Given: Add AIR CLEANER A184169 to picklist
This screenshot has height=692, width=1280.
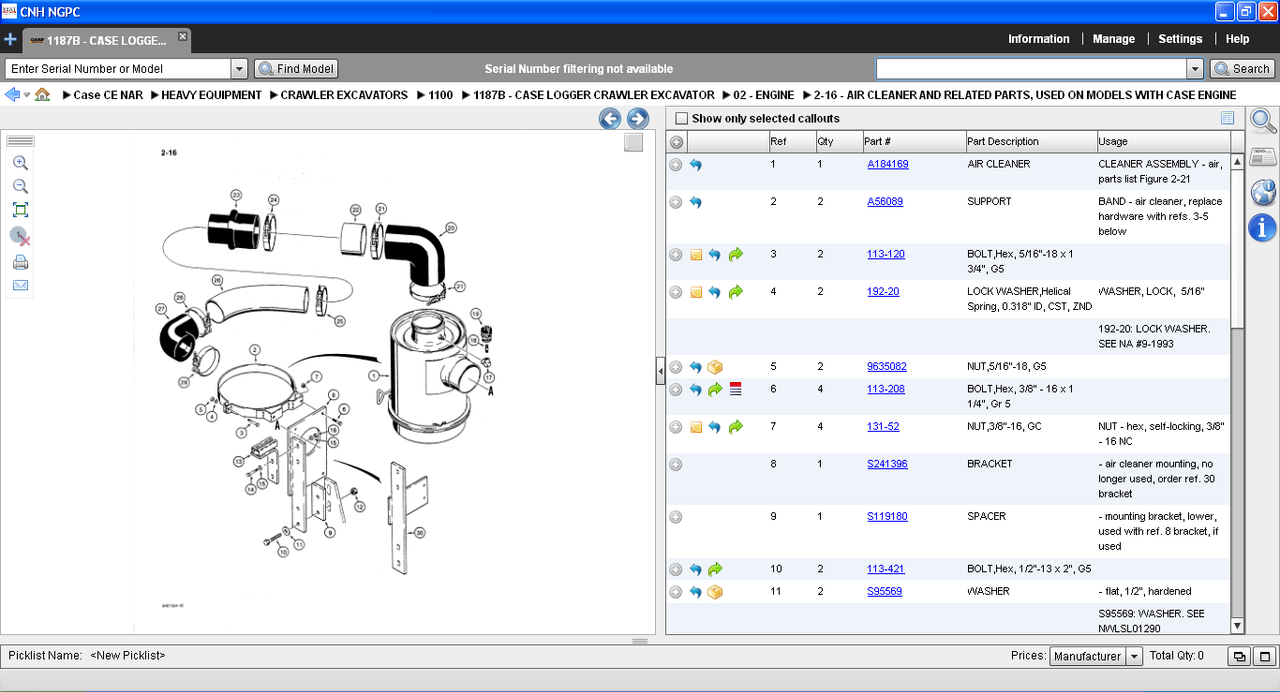Looking at the screenshot, I should coord(676,164).
